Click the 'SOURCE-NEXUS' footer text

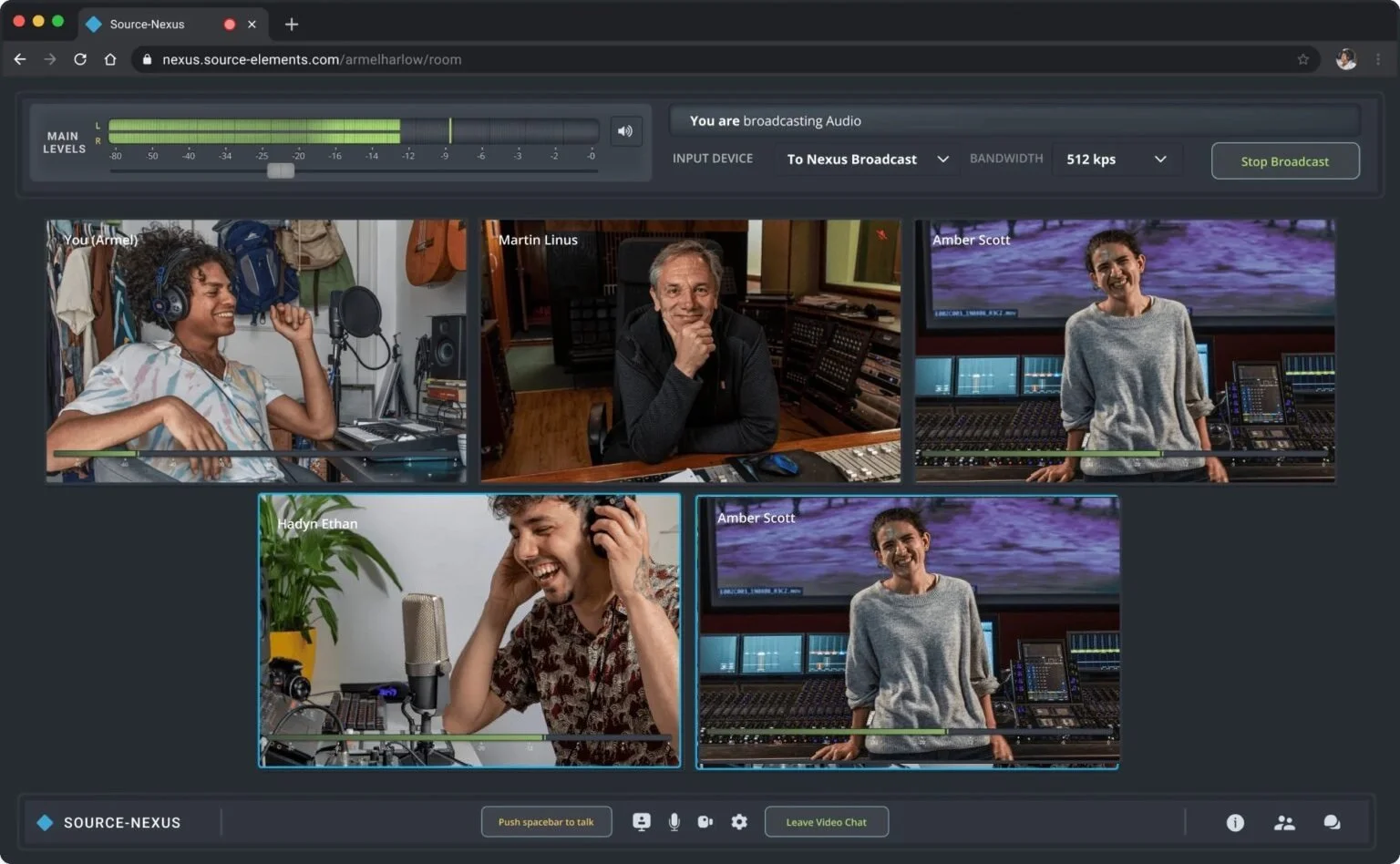pyautogui.click(x=122, y=823)
